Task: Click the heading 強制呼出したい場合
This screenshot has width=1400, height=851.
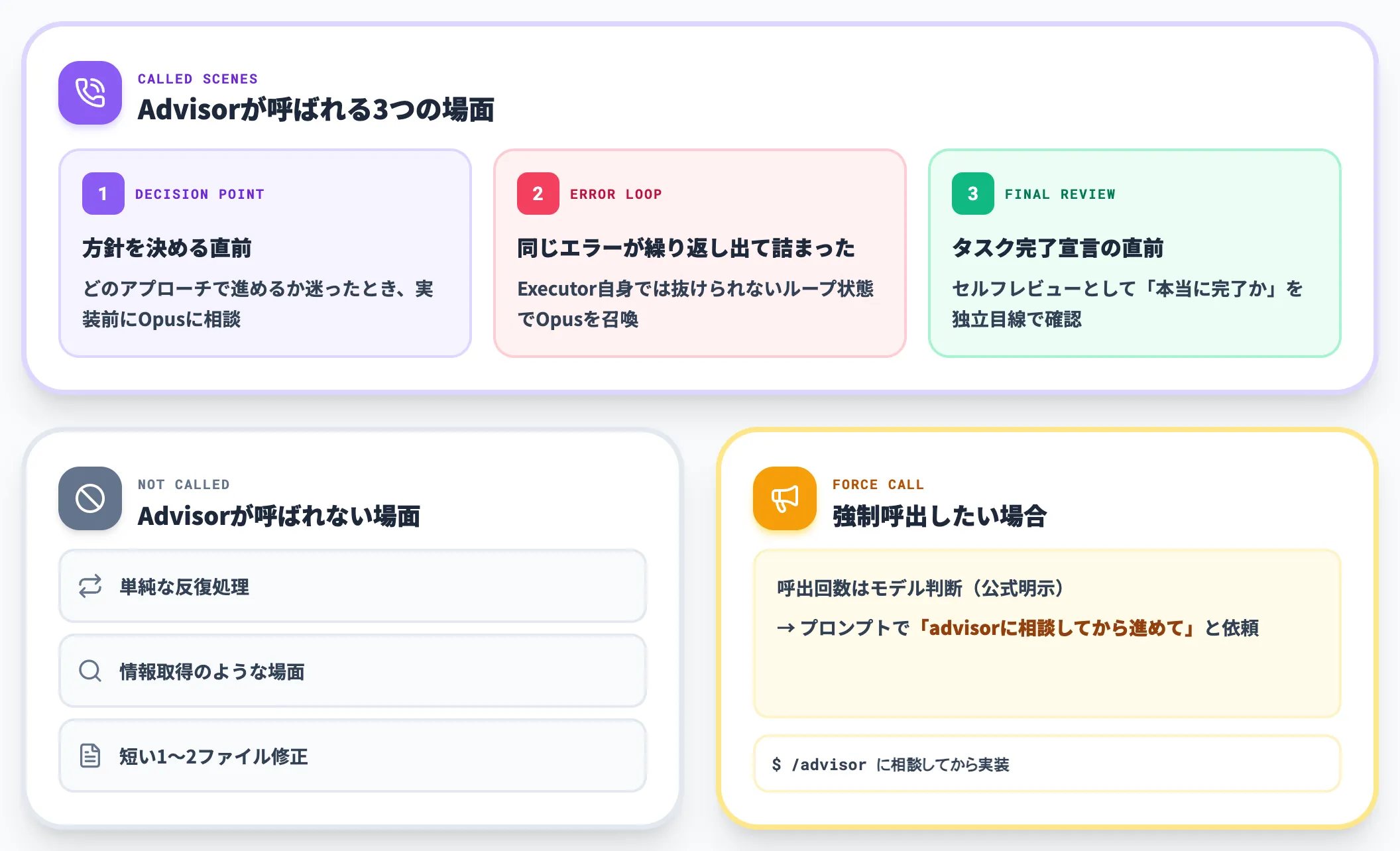Action: coord(939,516)
